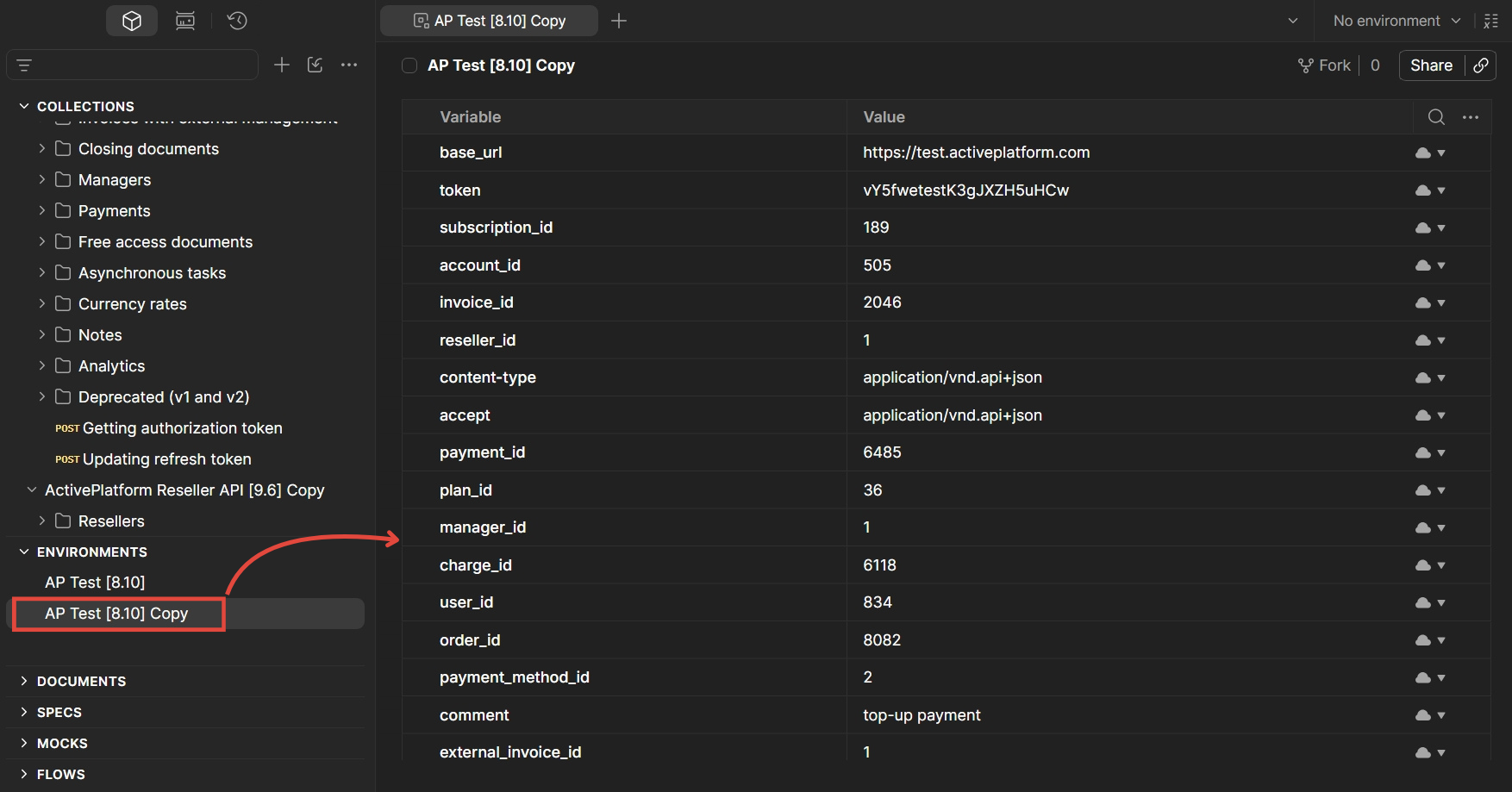Click the cloud icon in the reseller_id row
Image resolution: width=1512 pixels, height=792 pixels.
[1423, 340]
